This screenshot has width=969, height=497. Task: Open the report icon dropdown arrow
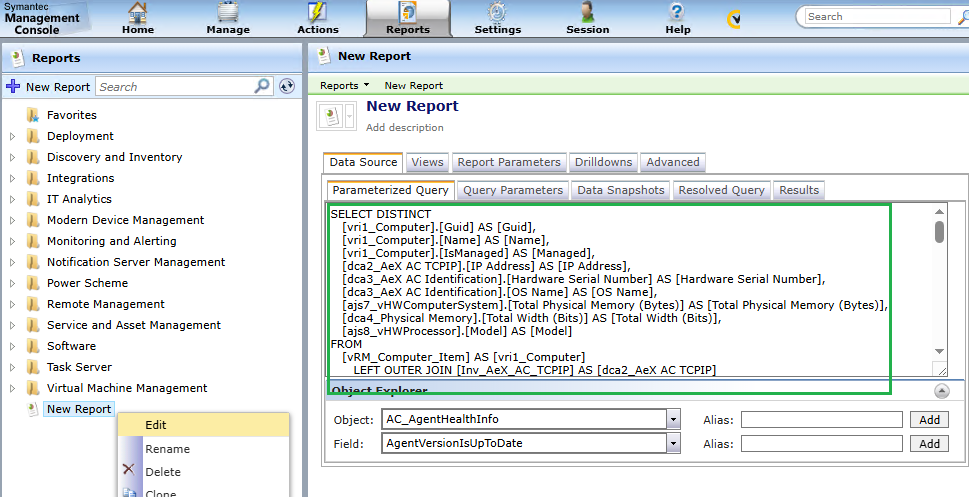pyautogui.click(x=350, y=116)
